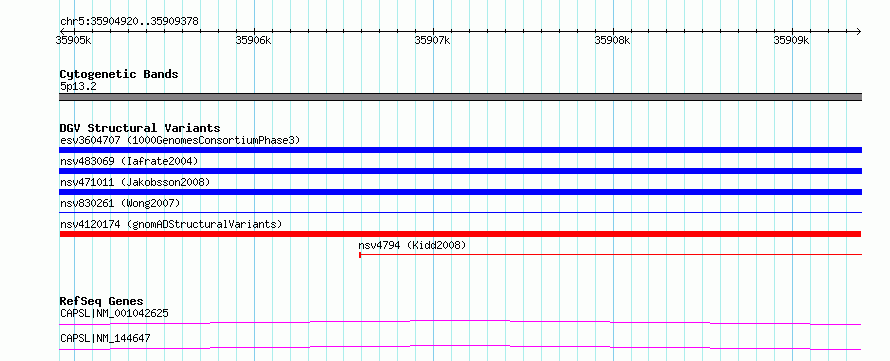The width and height of the screenshot is (890, 361).
Task: Select the gray cytogenetic band bar
Action: coord(460,97)
